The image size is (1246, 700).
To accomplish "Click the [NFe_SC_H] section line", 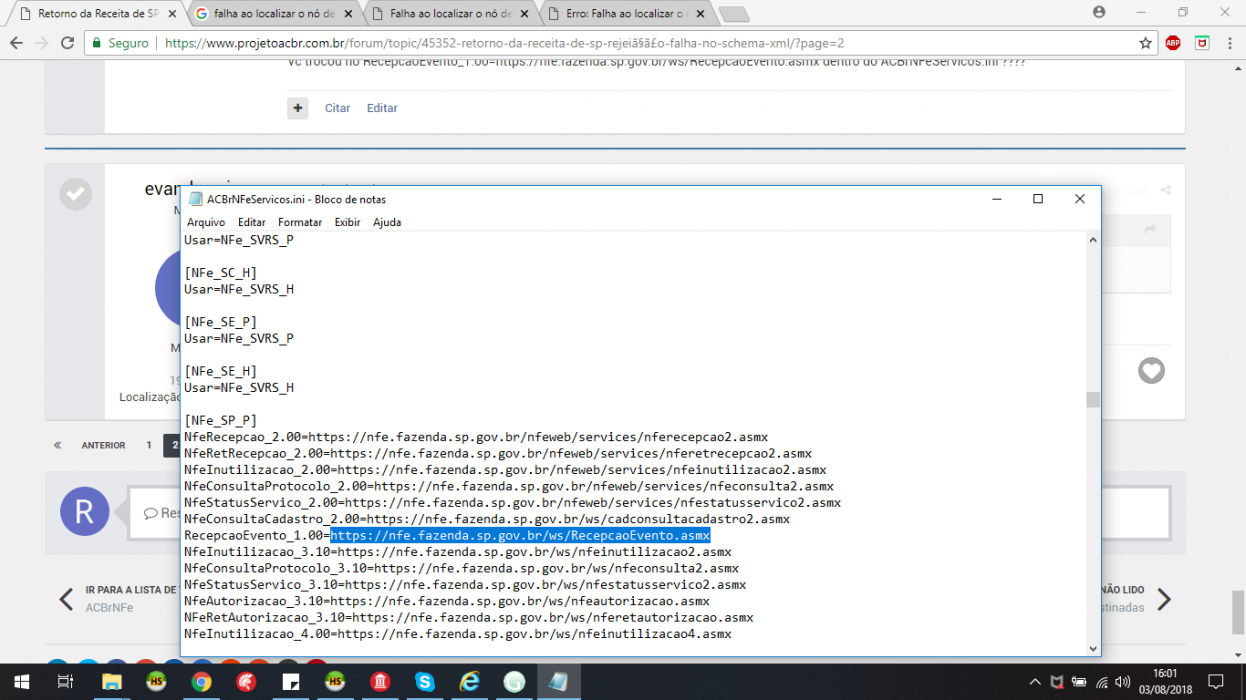I will coord(220,273).
